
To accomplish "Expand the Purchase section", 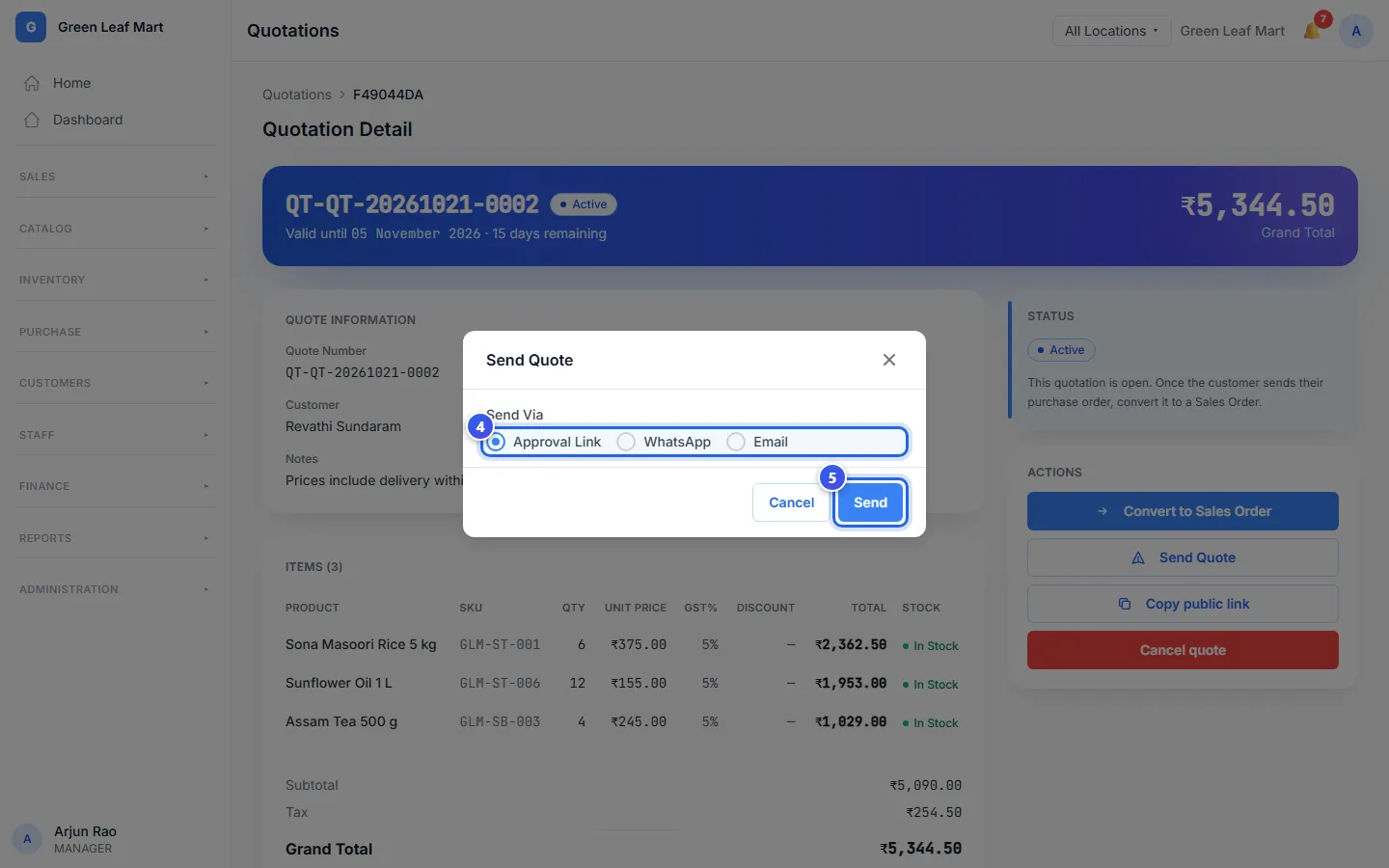I will click(x=115, y=332).
